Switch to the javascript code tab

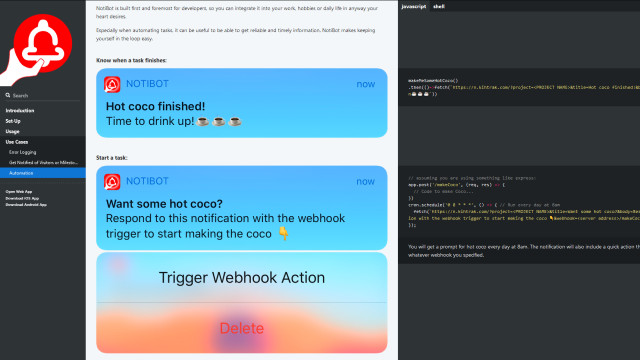[x=413, y=6]
